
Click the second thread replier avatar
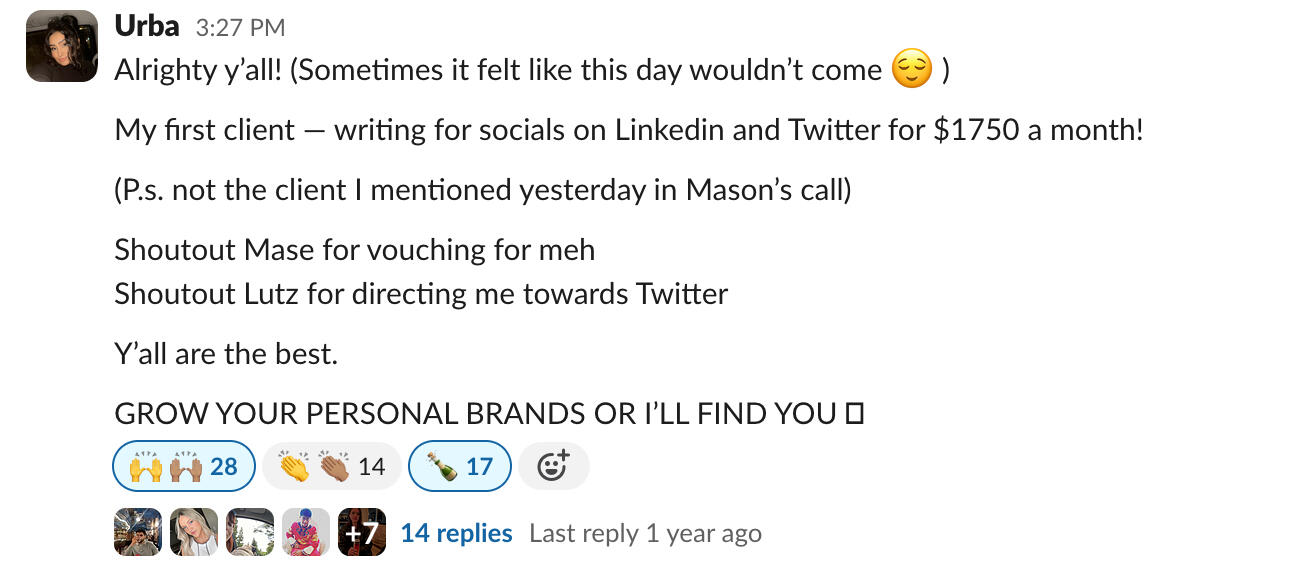coord(194,533)
